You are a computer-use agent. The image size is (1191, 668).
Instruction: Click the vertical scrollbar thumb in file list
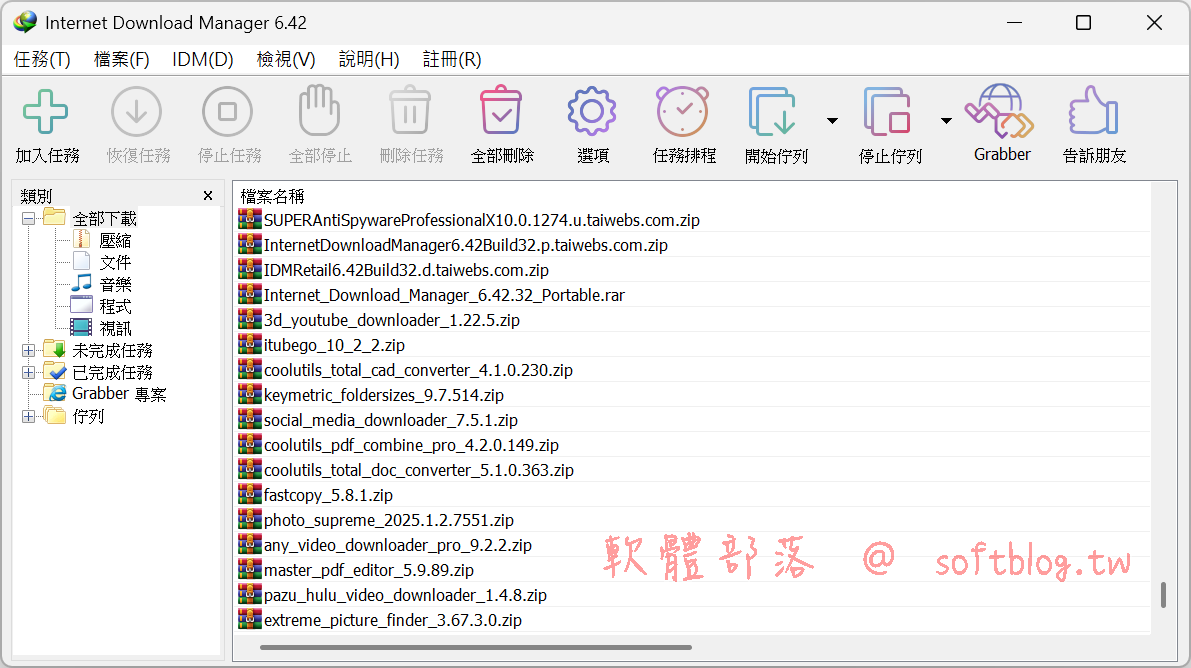coord(1163,595)
